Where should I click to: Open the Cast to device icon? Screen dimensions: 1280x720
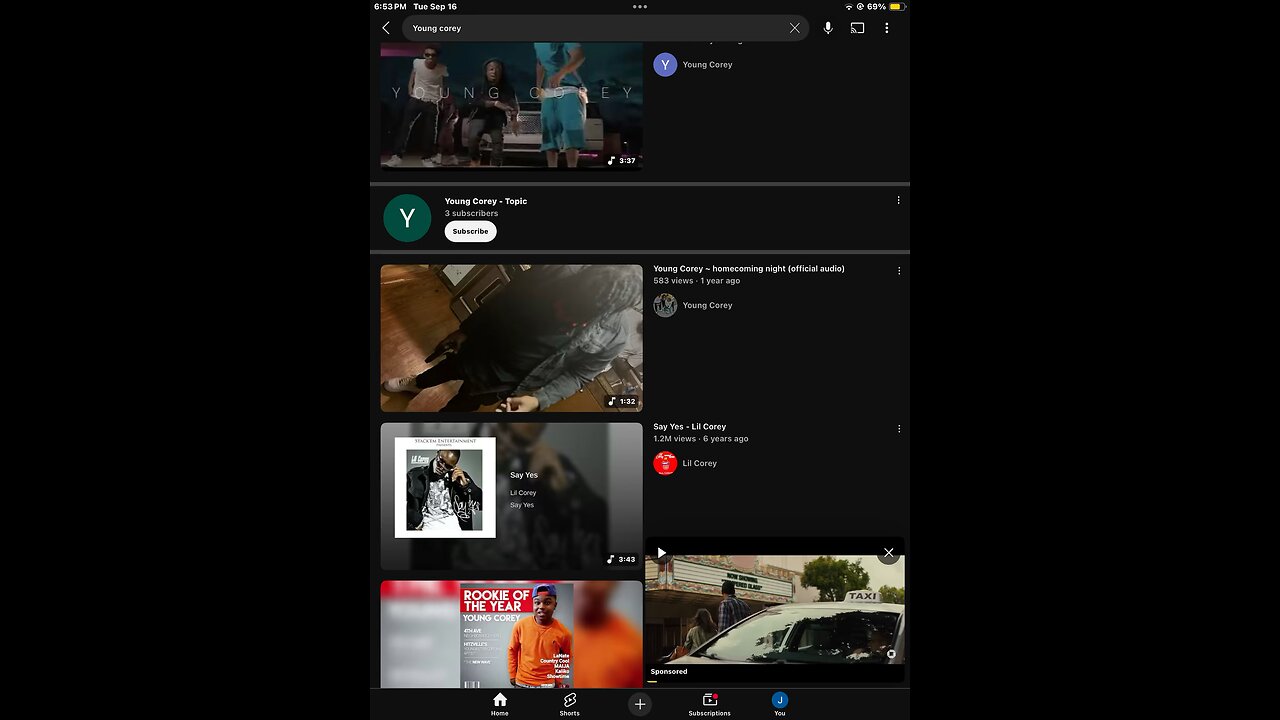[x=857, y=28]
